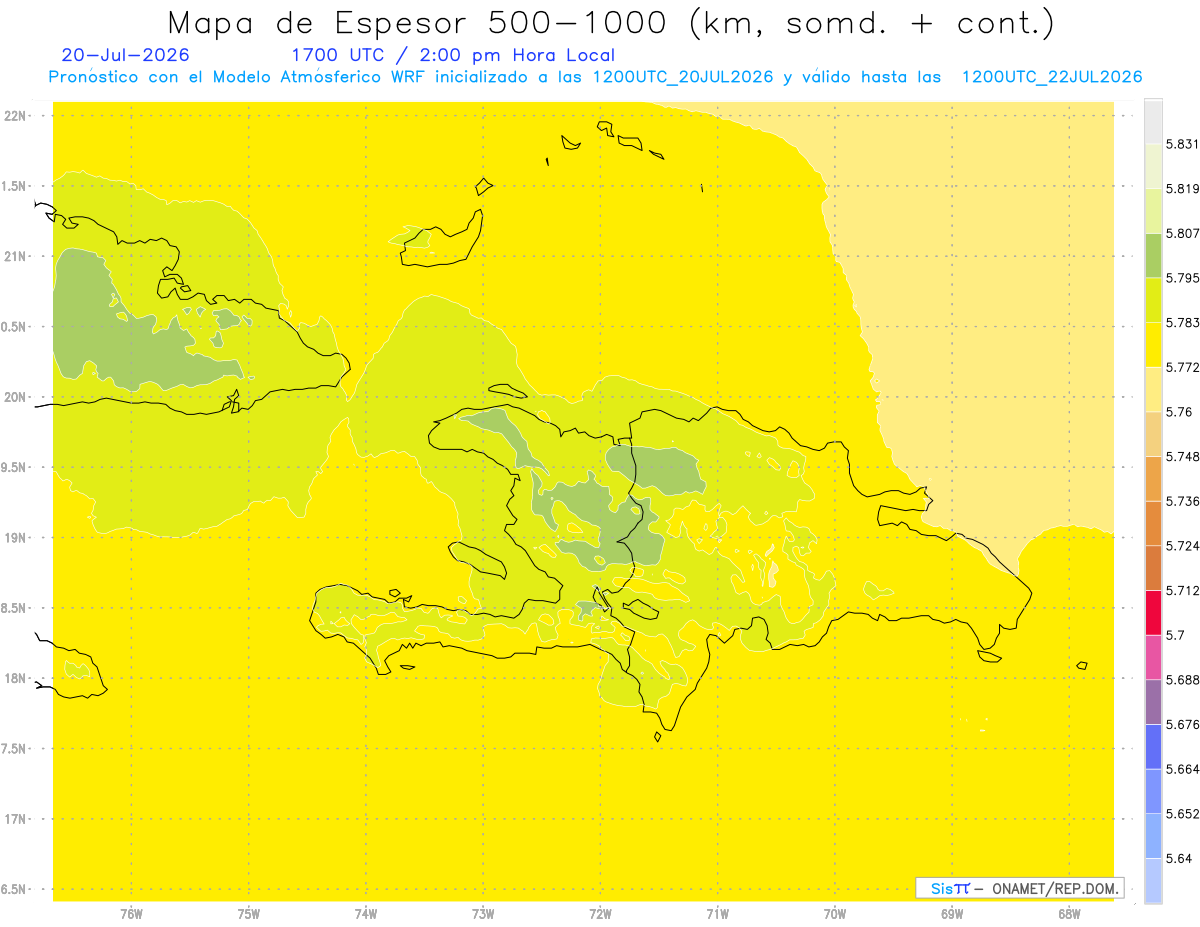Click the longitude label '75W'

pyautogui.click(x=249, y=914)
